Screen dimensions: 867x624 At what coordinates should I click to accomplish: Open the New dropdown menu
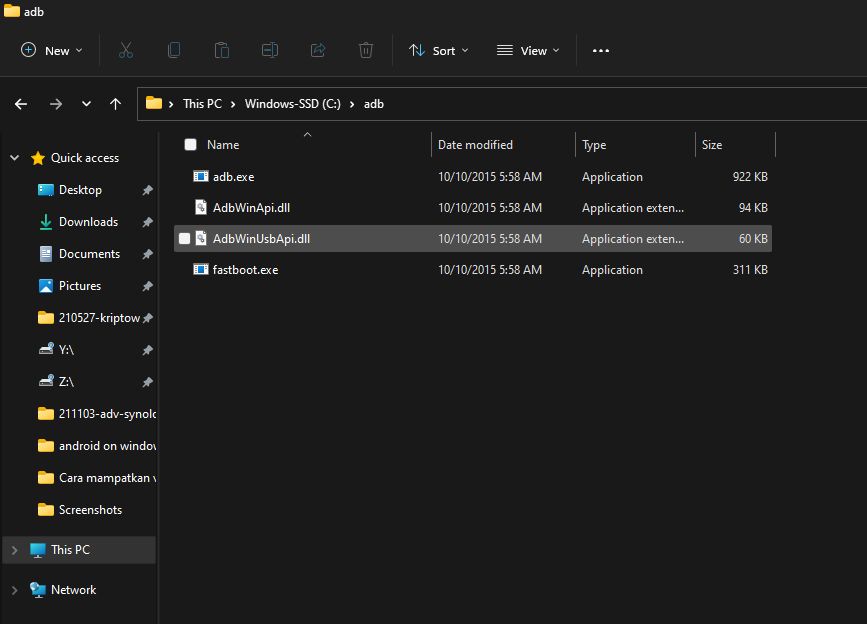51,50
